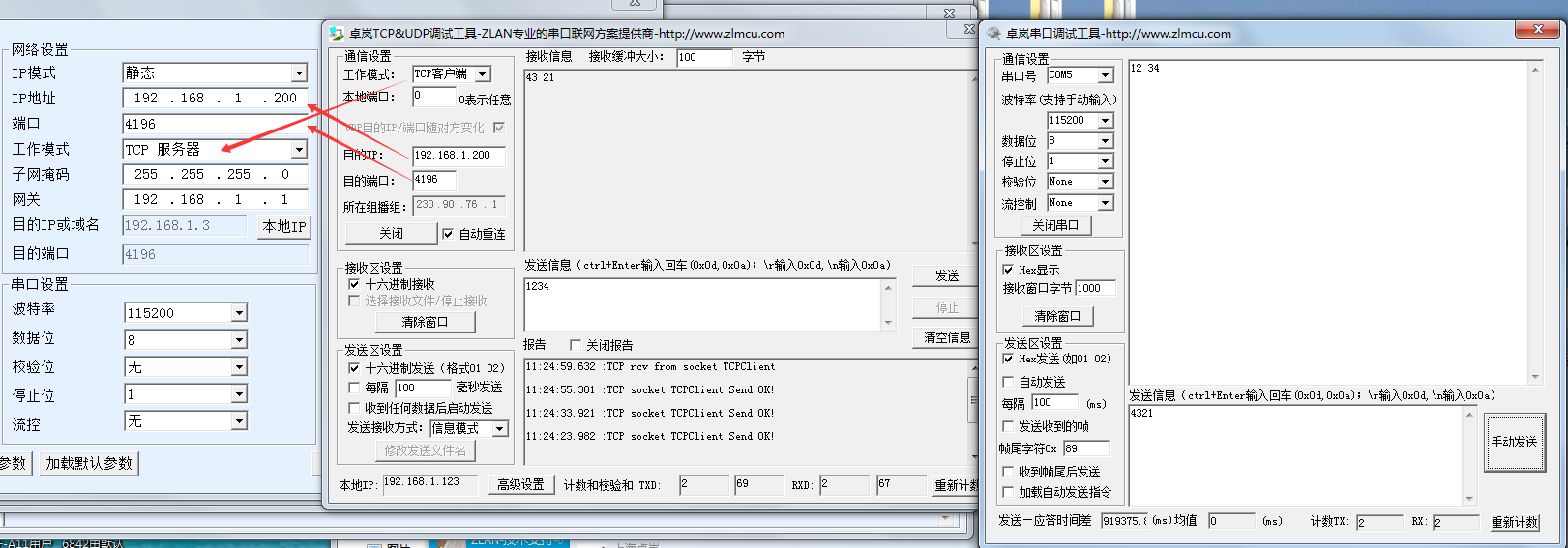Click the 目的IP input field 192.168.1.200
The image size is (1568, 548).
click(x=458, y=156)
